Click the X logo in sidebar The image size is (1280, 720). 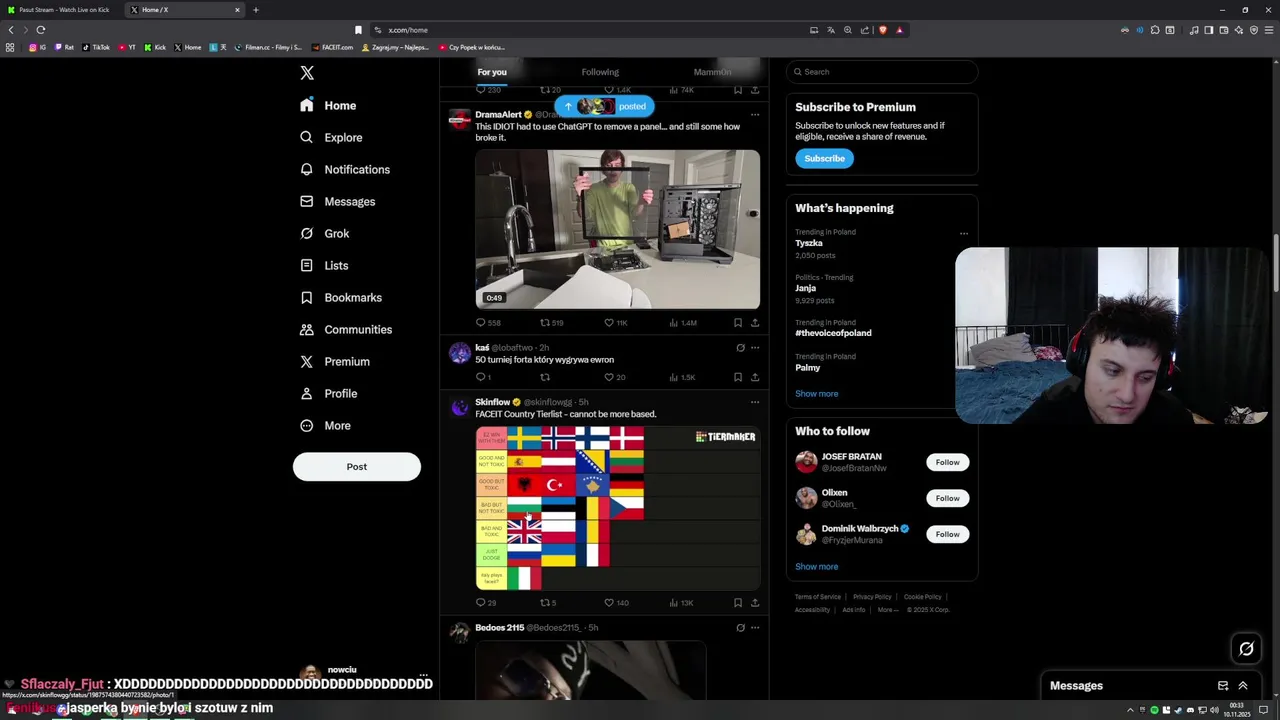click(307, 73)
